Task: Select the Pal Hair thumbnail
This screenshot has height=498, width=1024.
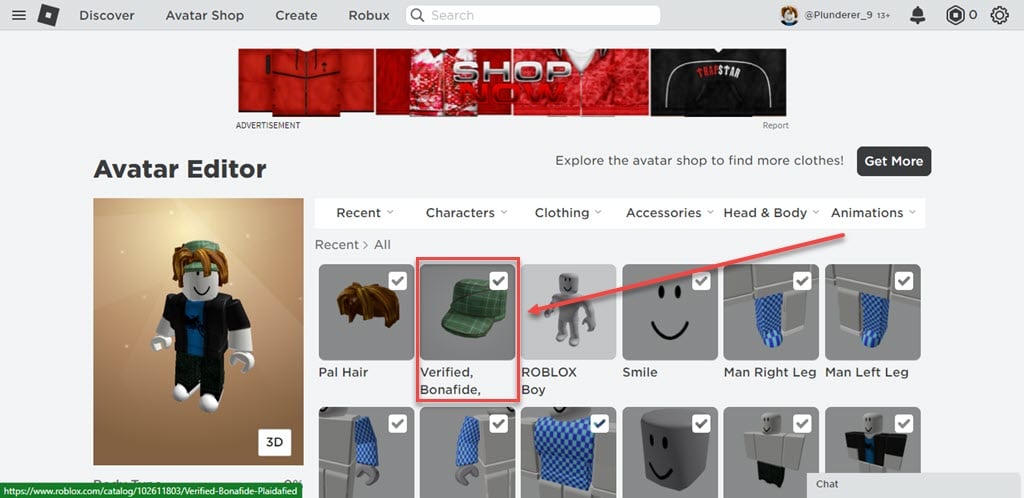Action: (366, 312)
